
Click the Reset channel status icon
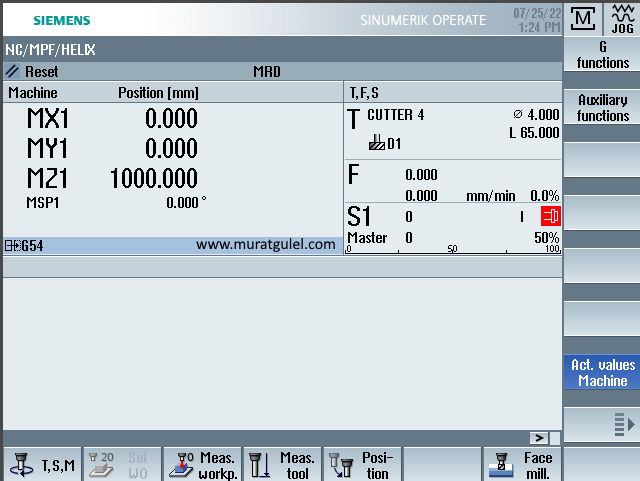coord(12,71)
